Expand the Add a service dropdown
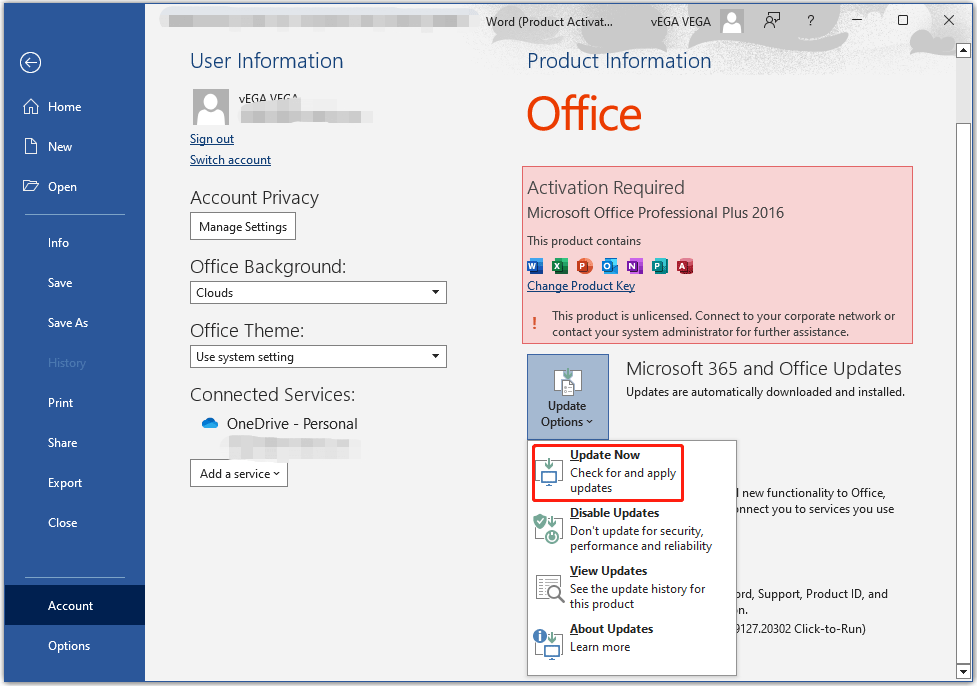The width and height of the screenshot is (977, 686). (238, 473)
